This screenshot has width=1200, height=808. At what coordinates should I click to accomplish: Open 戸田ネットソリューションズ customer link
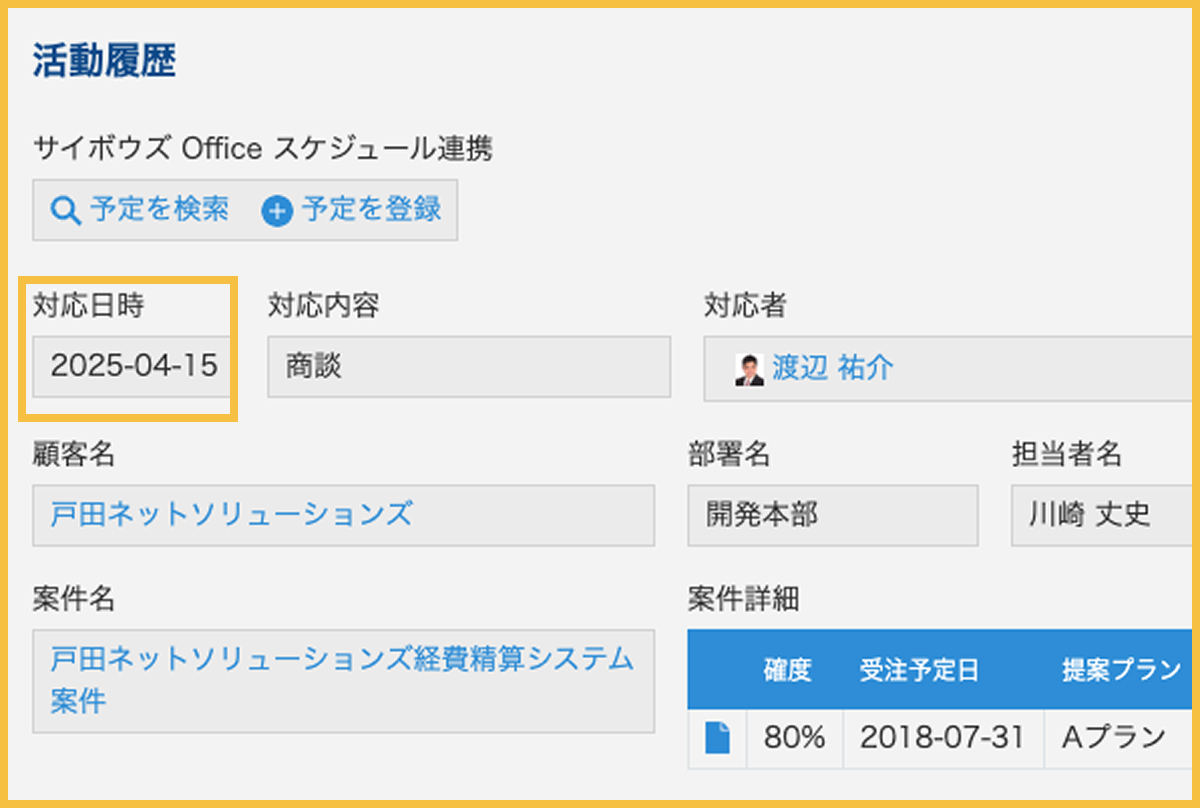coord(231,514)
